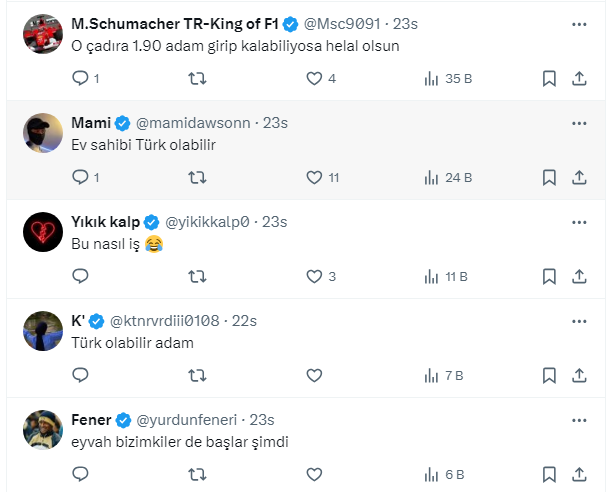
Task: Click the broken heart avatar of Yıkık kalp
Action: pos(42,232)
